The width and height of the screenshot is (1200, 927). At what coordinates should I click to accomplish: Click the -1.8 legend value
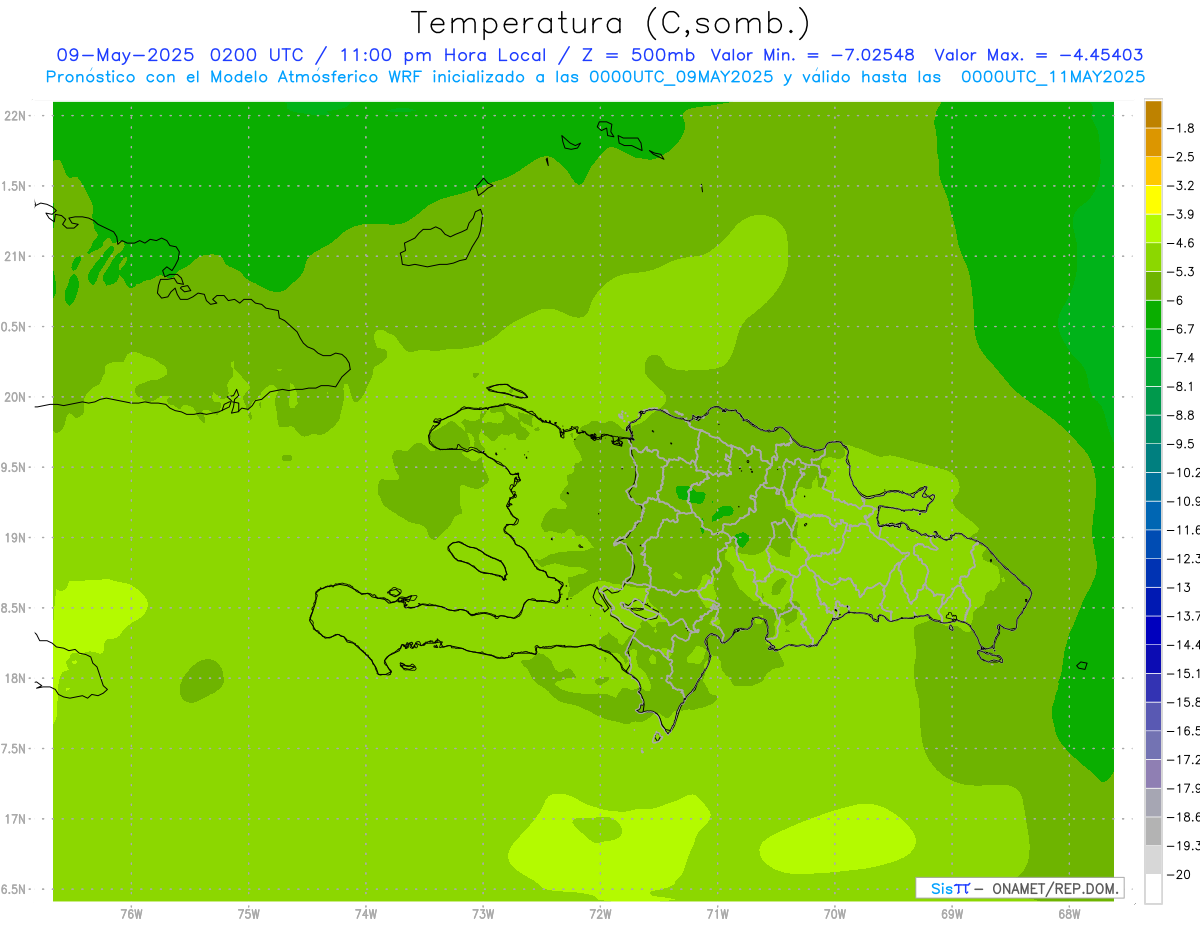point(1182,128)
